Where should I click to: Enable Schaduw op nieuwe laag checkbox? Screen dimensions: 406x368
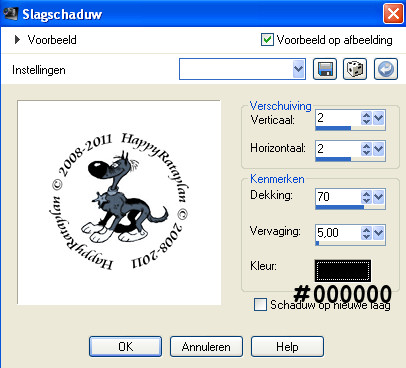(260, 304)
